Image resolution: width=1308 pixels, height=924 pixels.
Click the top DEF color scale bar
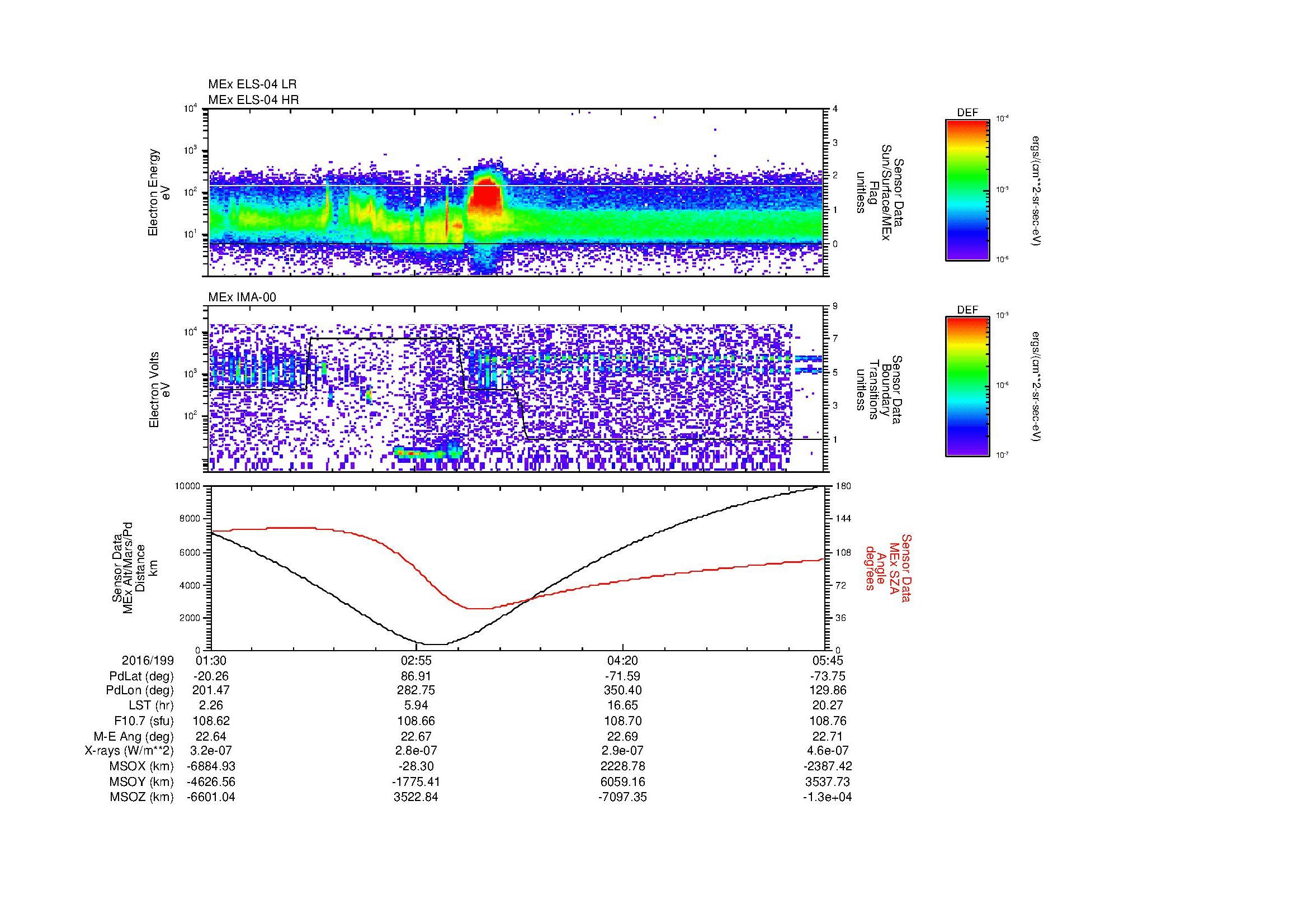point(967,189)
